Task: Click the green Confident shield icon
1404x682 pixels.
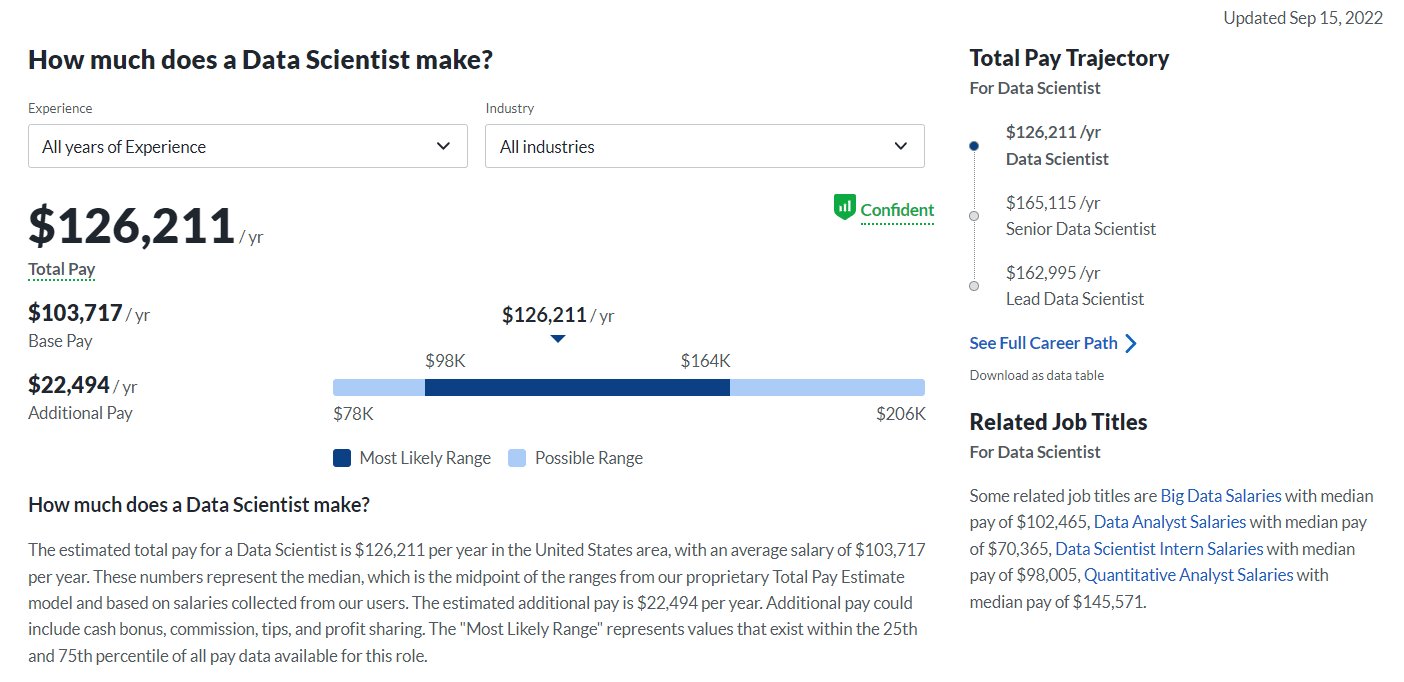Action: point(845,207)
